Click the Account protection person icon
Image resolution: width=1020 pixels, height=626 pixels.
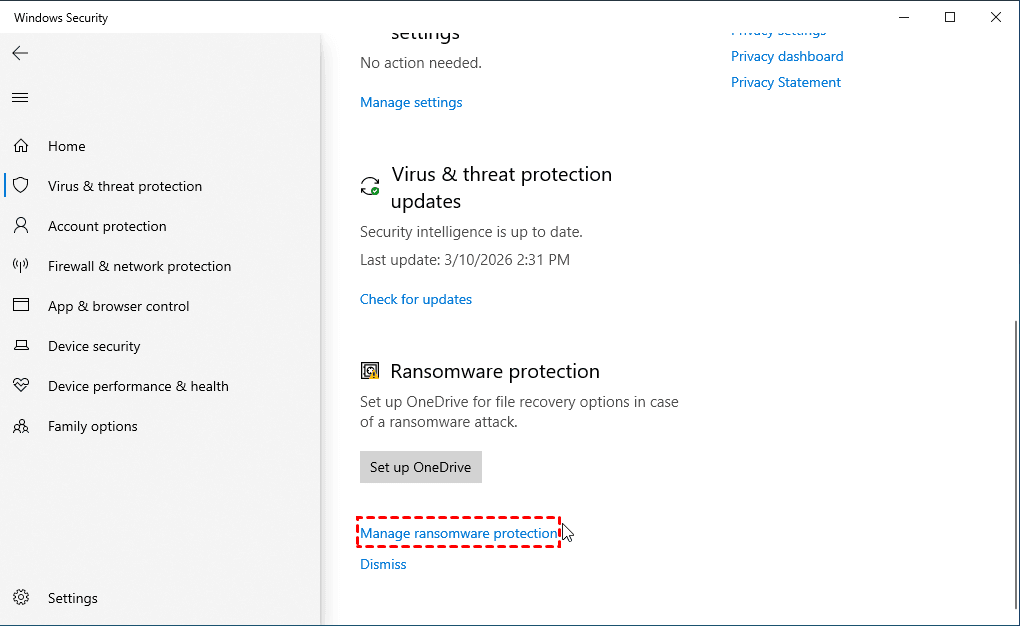21,226
